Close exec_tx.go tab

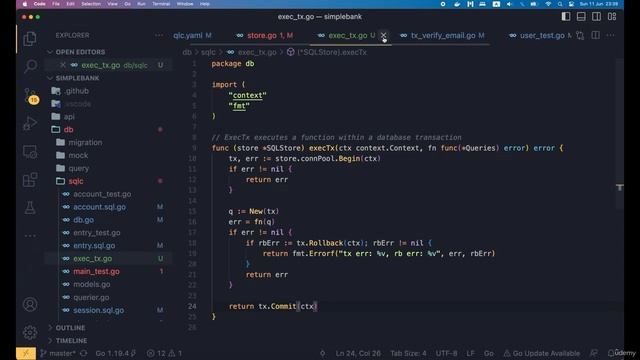[x=383, y=36]
